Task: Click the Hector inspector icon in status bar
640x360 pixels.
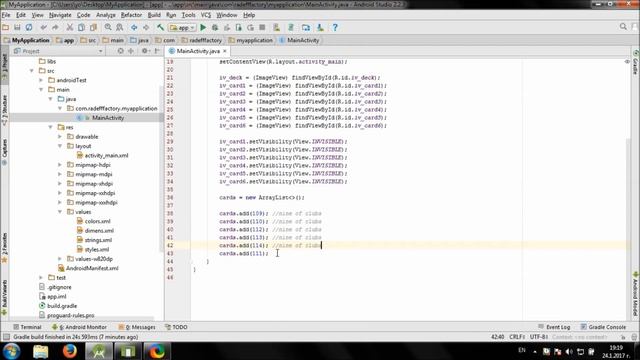Action: point(634,337)
